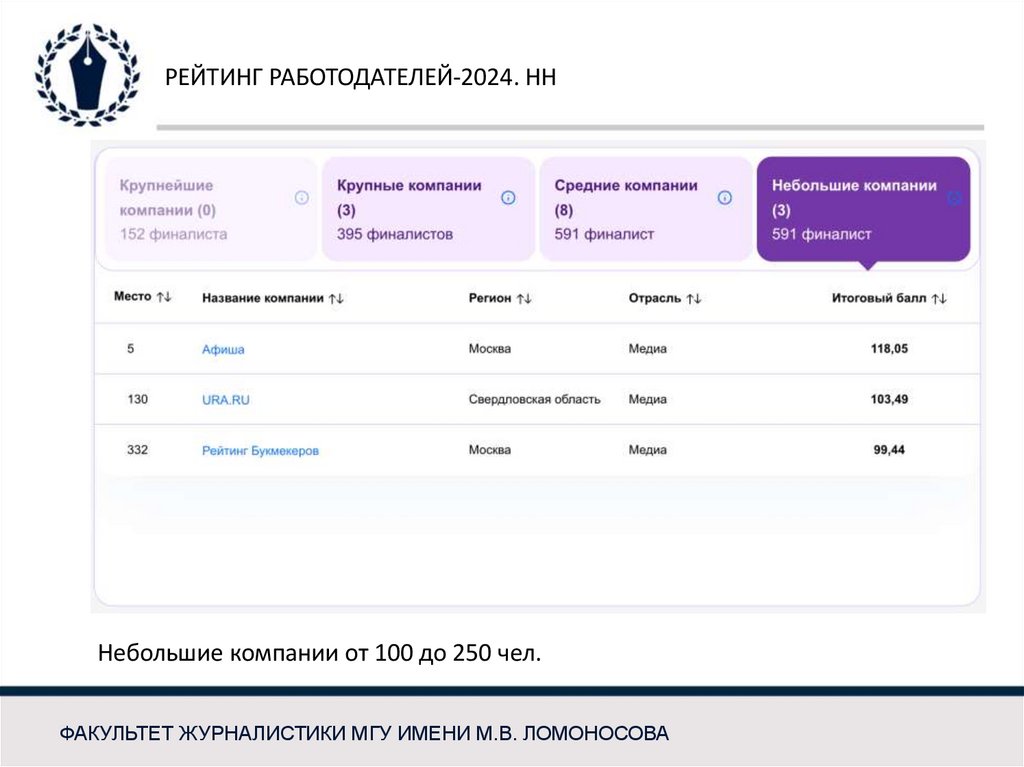This screenshot has height=767, width=1024.
Task: Click Москва region in Афиша row
Action: (490, 349)
